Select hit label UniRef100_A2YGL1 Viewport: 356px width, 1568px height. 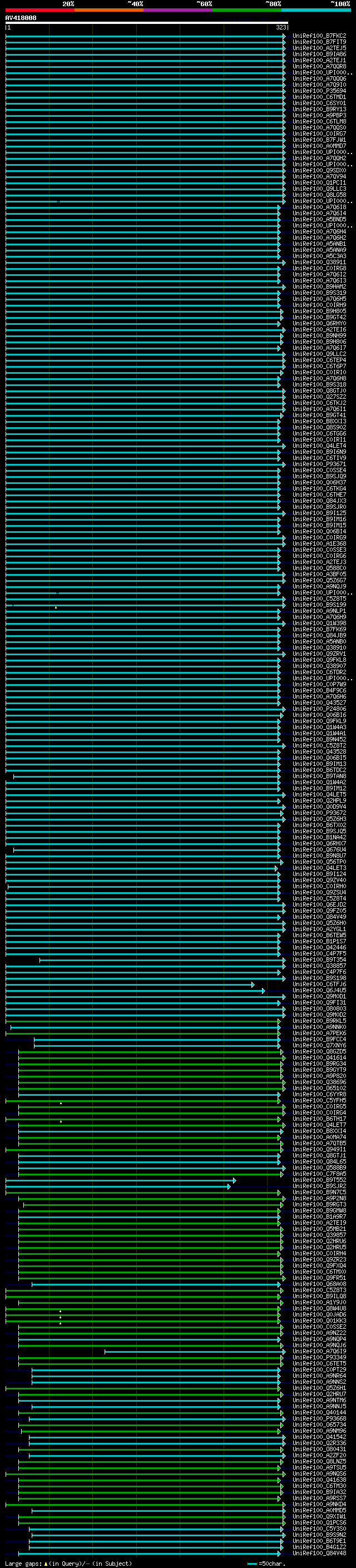click(x=319, y=929)
